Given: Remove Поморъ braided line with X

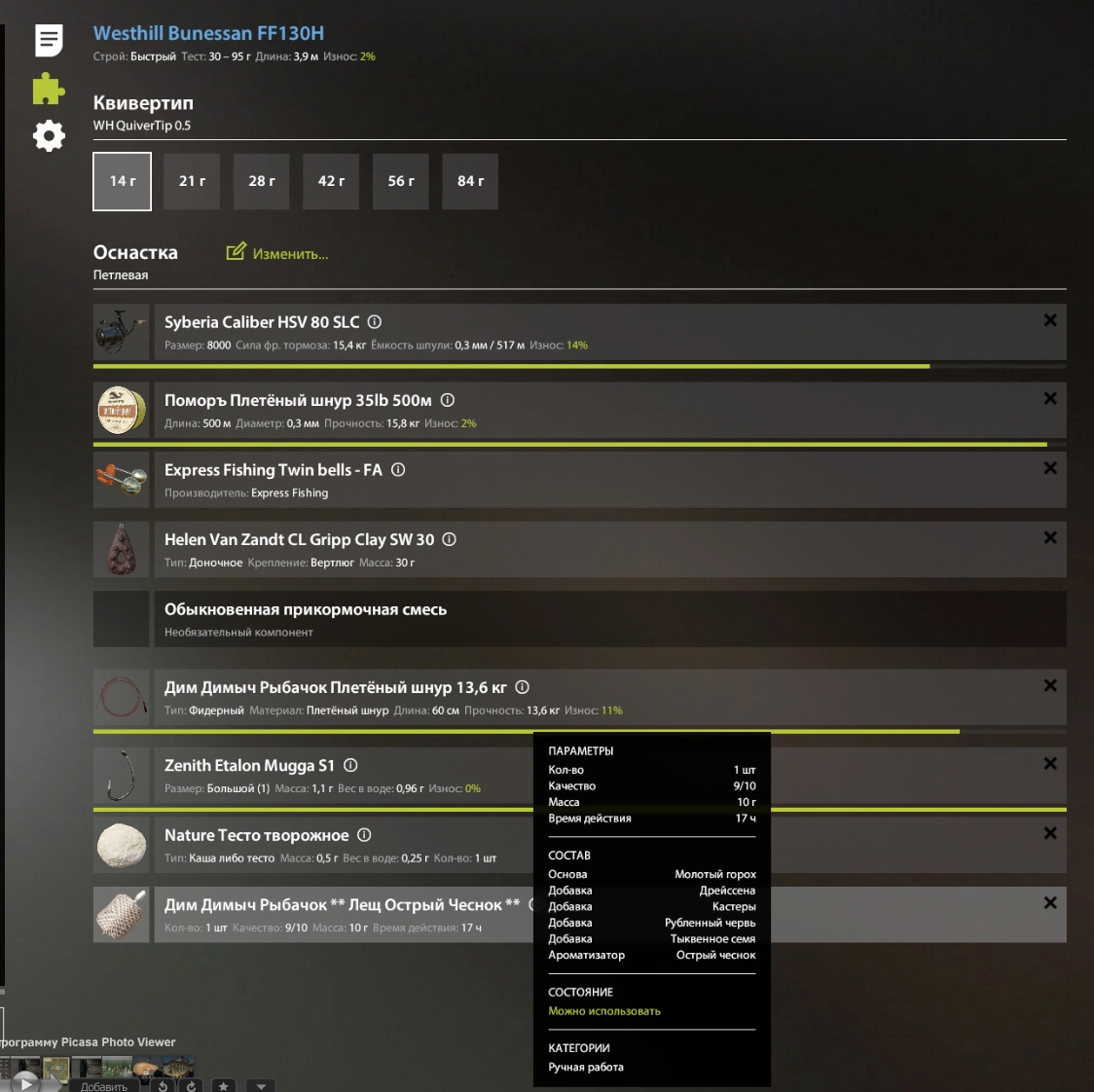Looking at the screenshot, I should pyautogui.click(x=1050, y=398).
